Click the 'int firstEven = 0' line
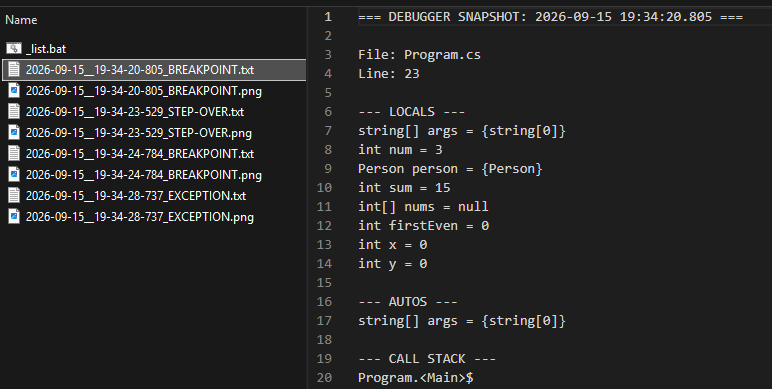 [x=423, y=226]
